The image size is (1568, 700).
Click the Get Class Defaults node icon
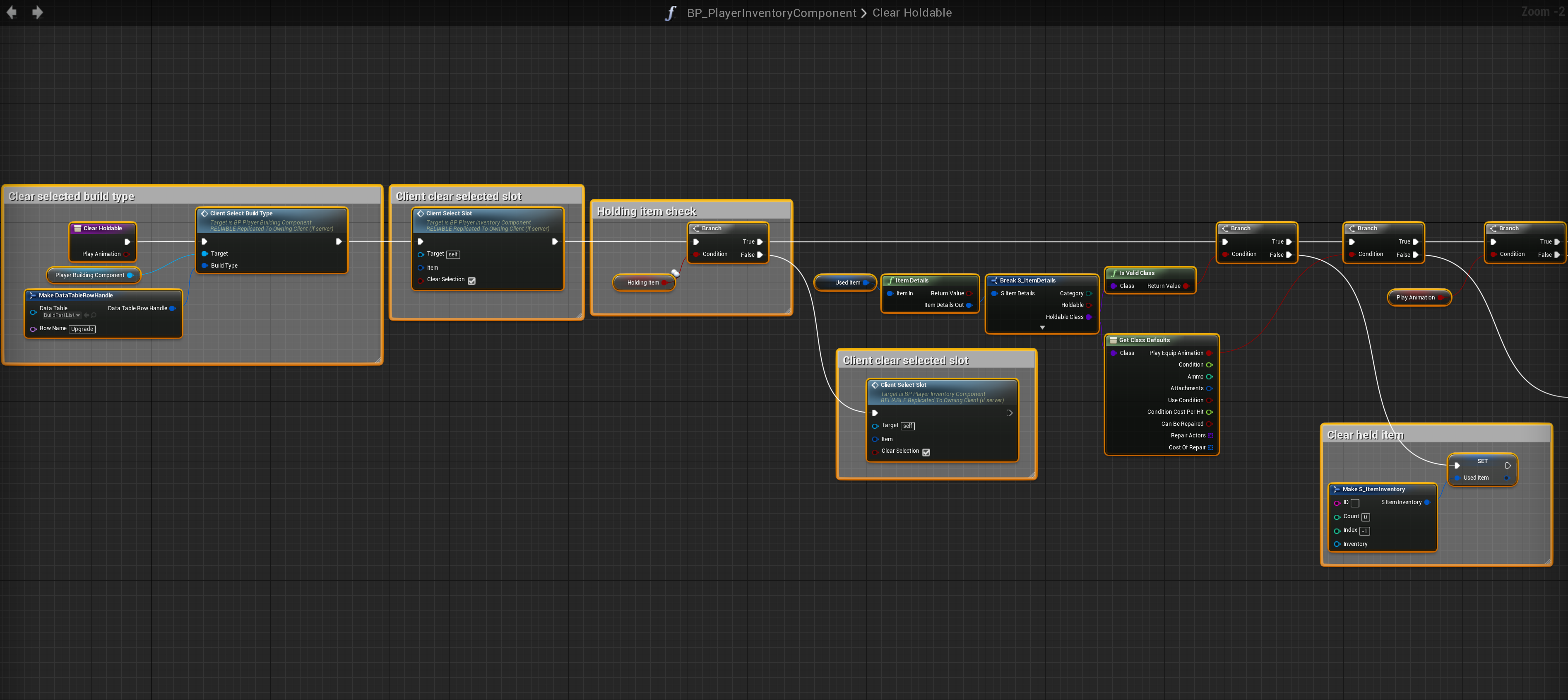point(1113,340)
